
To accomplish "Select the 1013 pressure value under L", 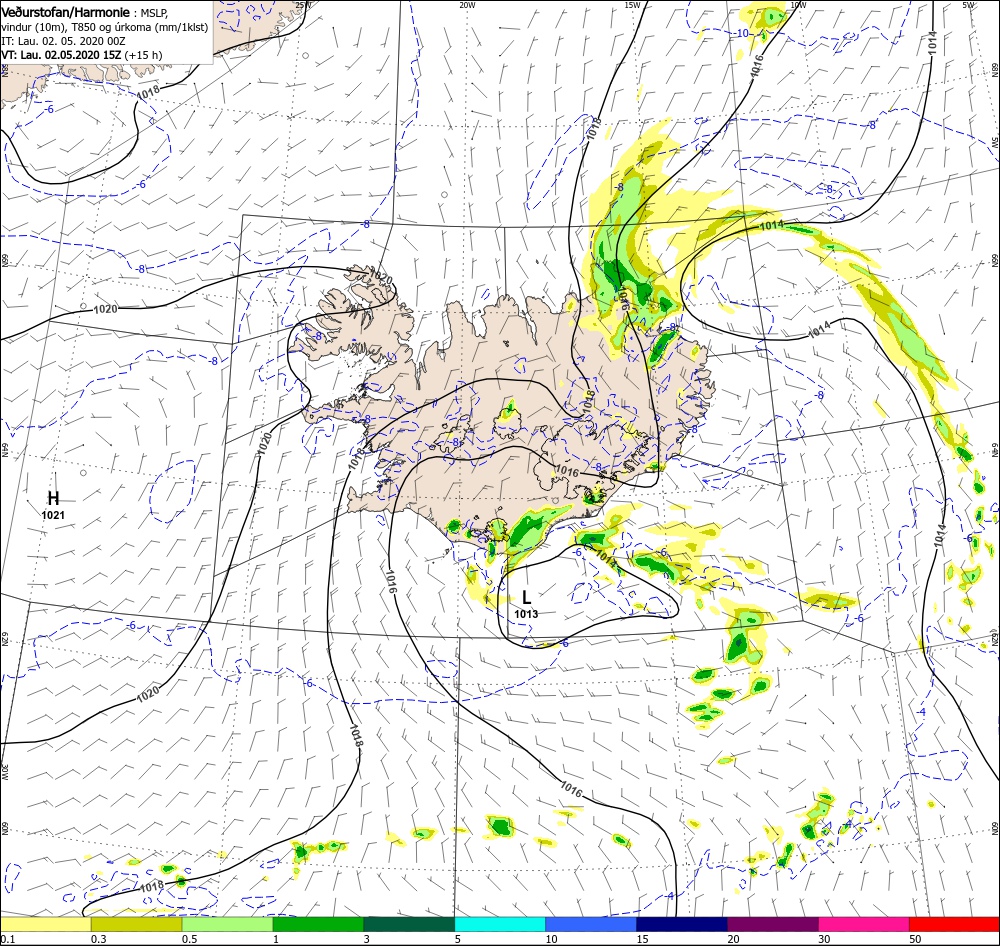I will (526, 614).
